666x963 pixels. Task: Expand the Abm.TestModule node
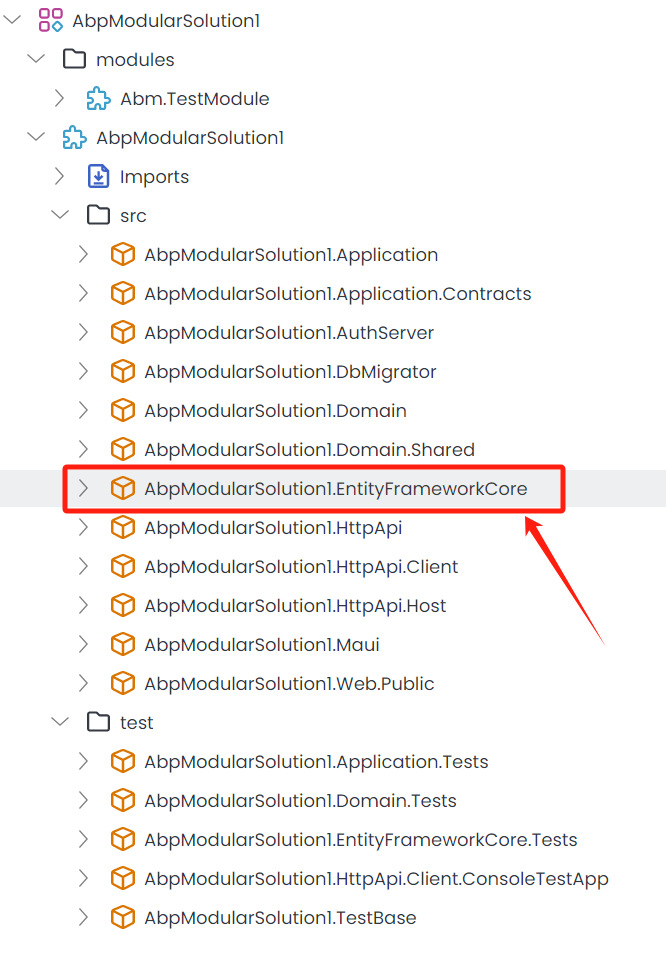click(60, 98)
